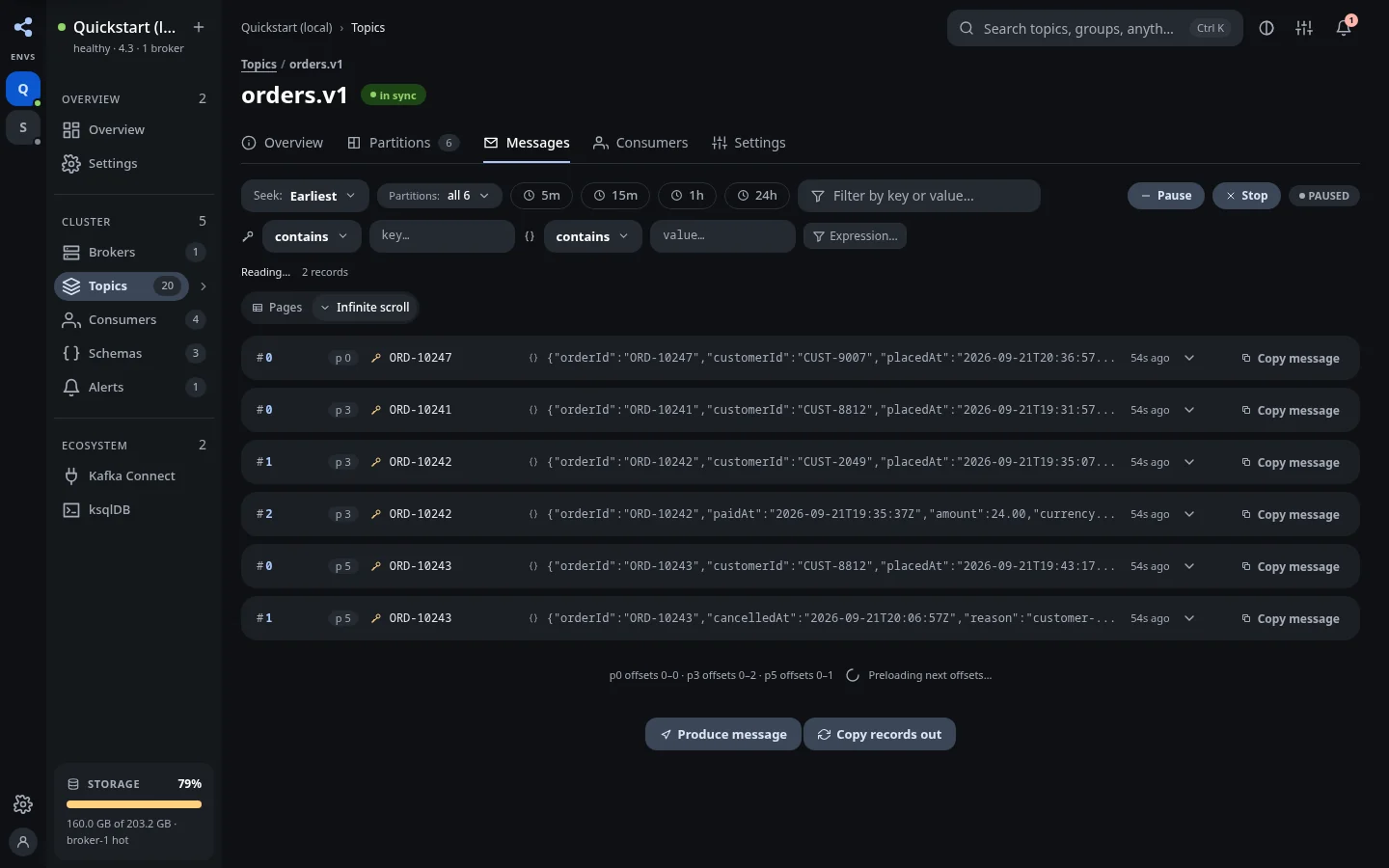The image size is (1389, 868).
Task: Open Kafka Connect in sidebar
Action: click(x=134, y=475)
